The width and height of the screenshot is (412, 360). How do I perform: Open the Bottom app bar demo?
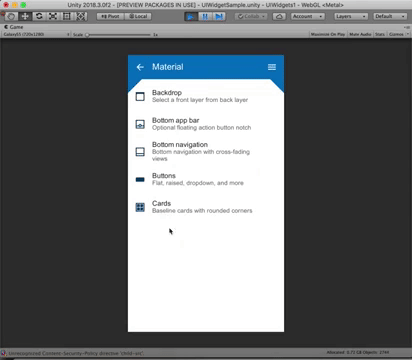tap(206, 124)
